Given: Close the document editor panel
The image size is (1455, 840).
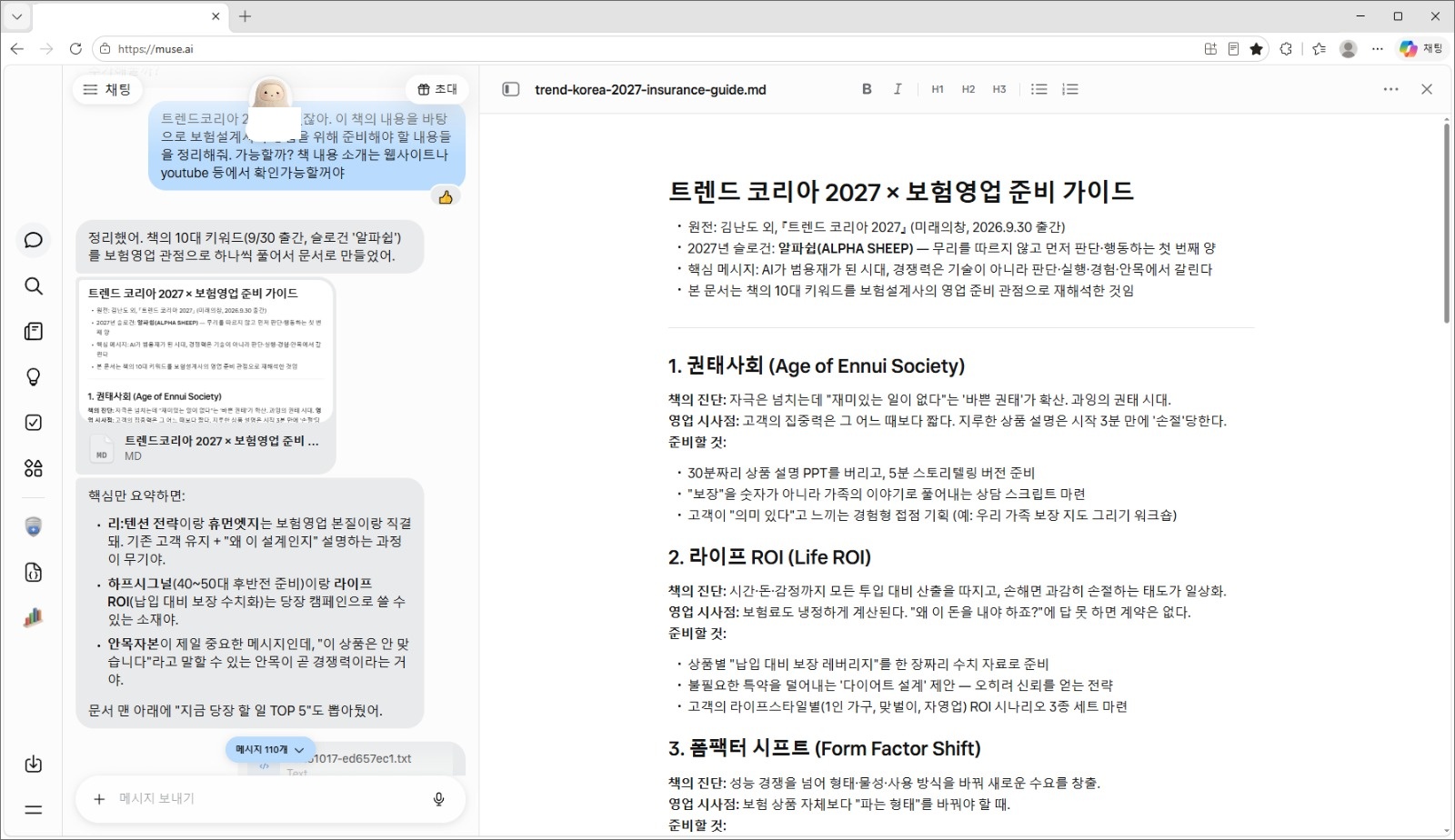Looking at the screenshot, I should pyautogui.click(x=1427, y=89).
